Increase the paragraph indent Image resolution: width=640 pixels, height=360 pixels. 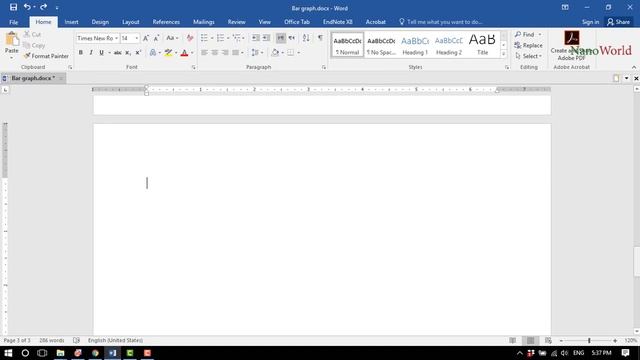pos(266,38)
